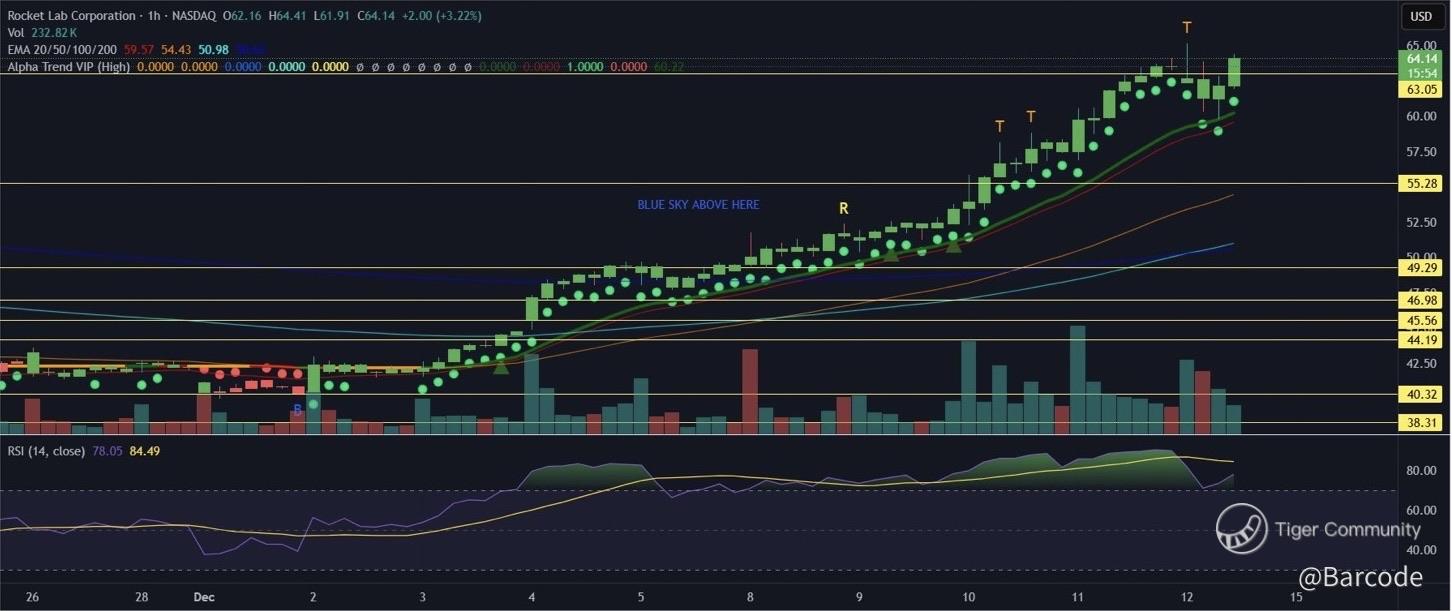Click the 57.50 price axis tick
This screenshot has width=1452, height=611.
[x=1422, y=152]
